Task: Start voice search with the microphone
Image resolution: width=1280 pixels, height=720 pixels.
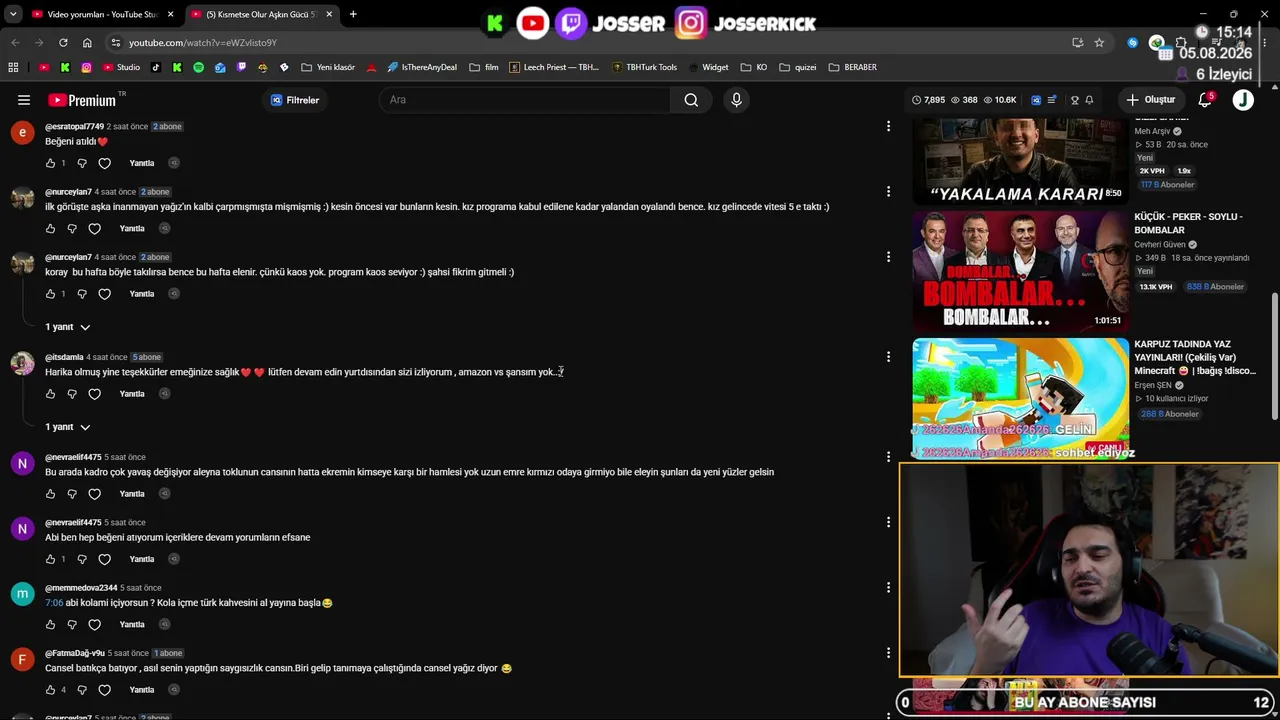Action: pos(737,100)
